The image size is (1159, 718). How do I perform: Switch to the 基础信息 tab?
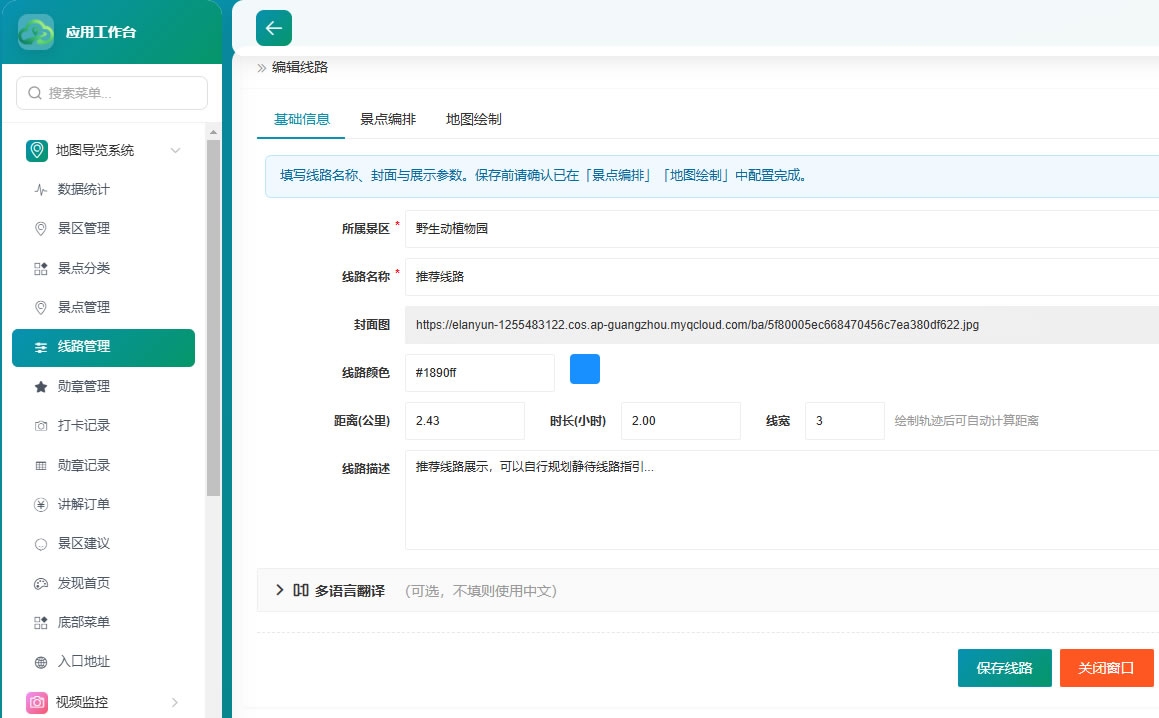pos(301,119)
